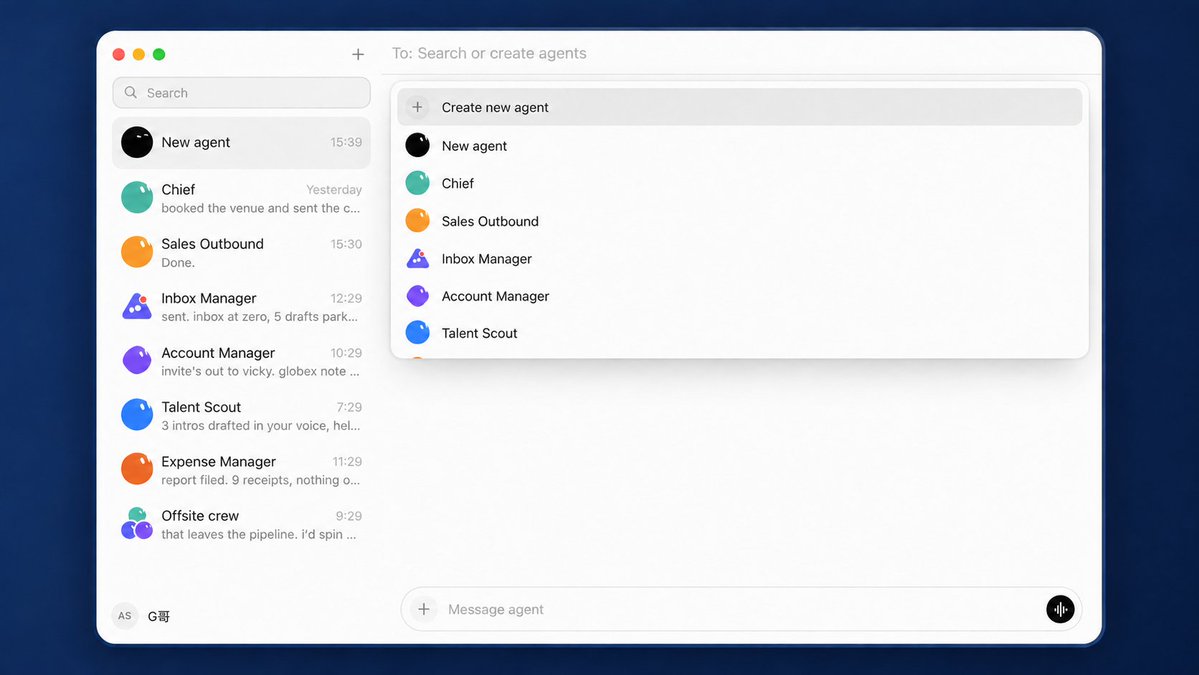
Task: Click the blue Talent Scout avatar in sidebar
Action: click(137, 414)
